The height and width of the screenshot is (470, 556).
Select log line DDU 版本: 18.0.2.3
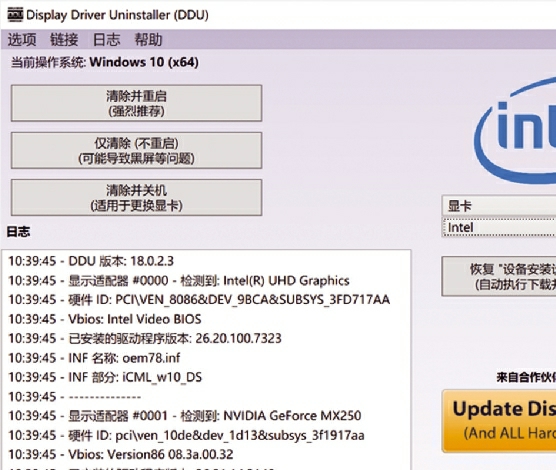(x=91, y=261)
